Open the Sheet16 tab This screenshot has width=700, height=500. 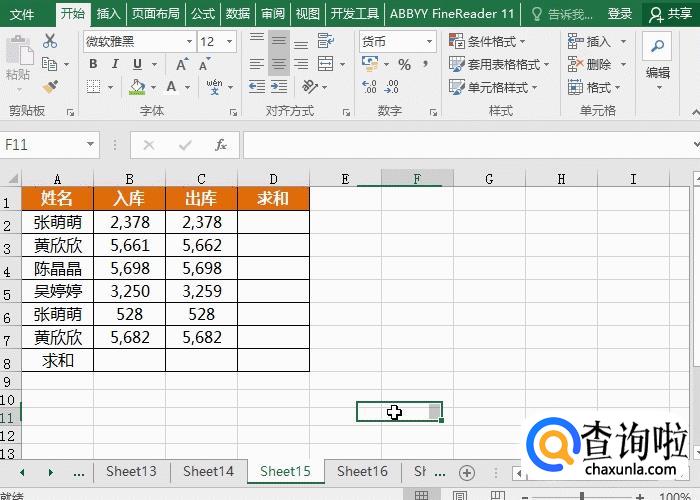(362, 471)
